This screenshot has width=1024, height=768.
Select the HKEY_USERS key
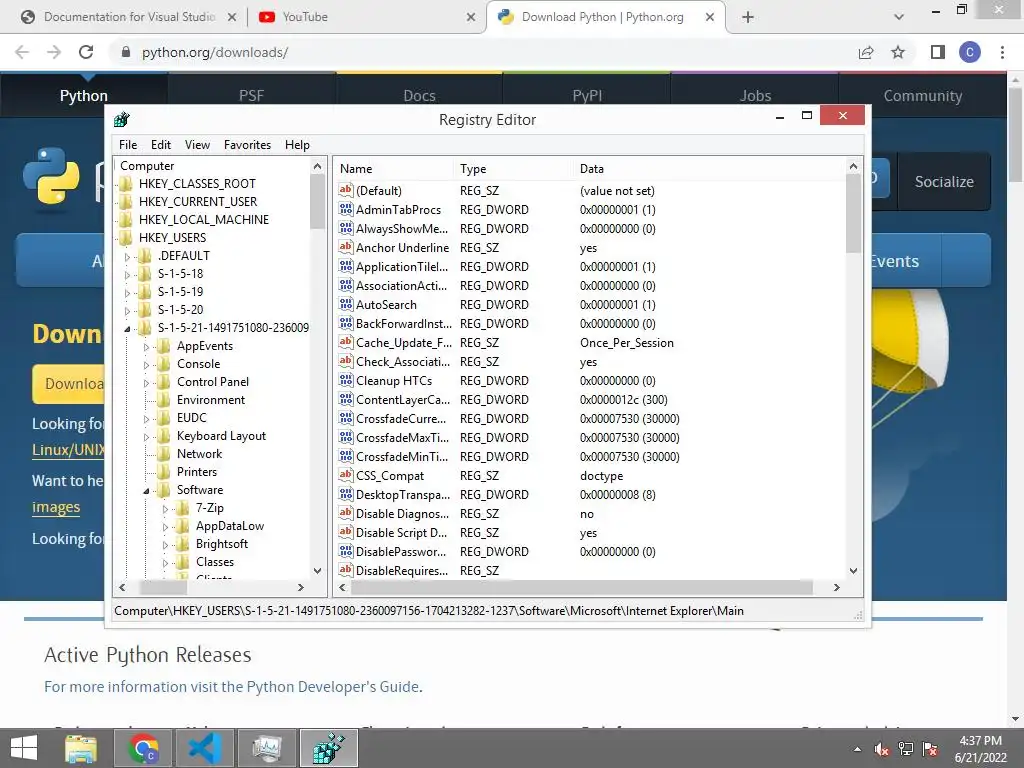[172, 238]
